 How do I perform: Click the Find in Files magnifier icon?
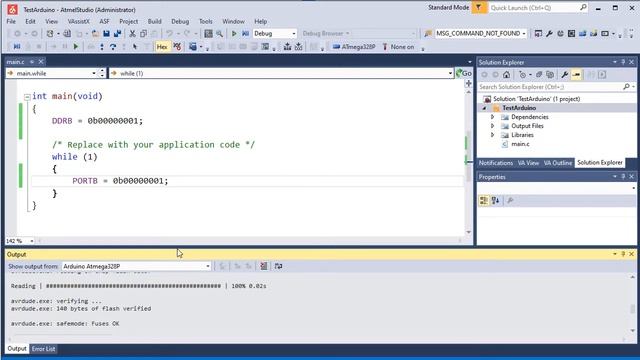coord(219,33)
